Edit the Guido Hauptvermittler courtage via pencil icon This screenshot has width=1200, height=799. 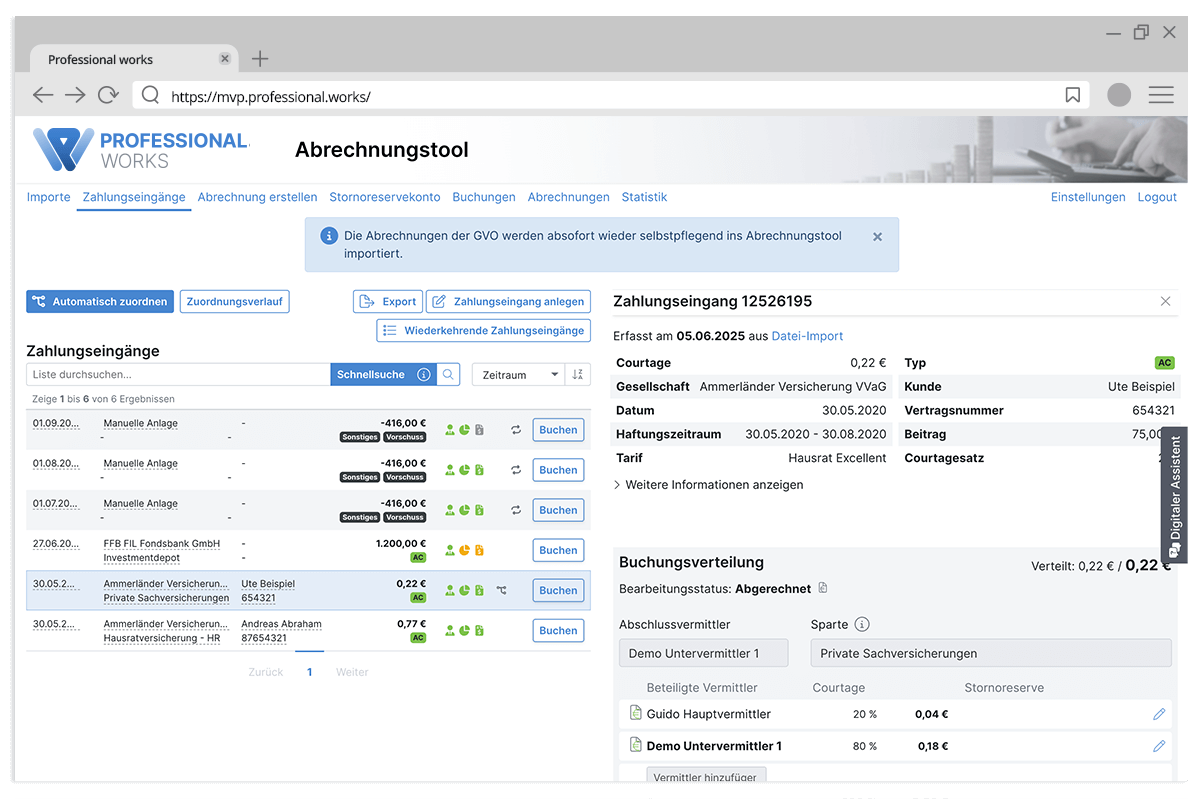tap(1159, 714)
